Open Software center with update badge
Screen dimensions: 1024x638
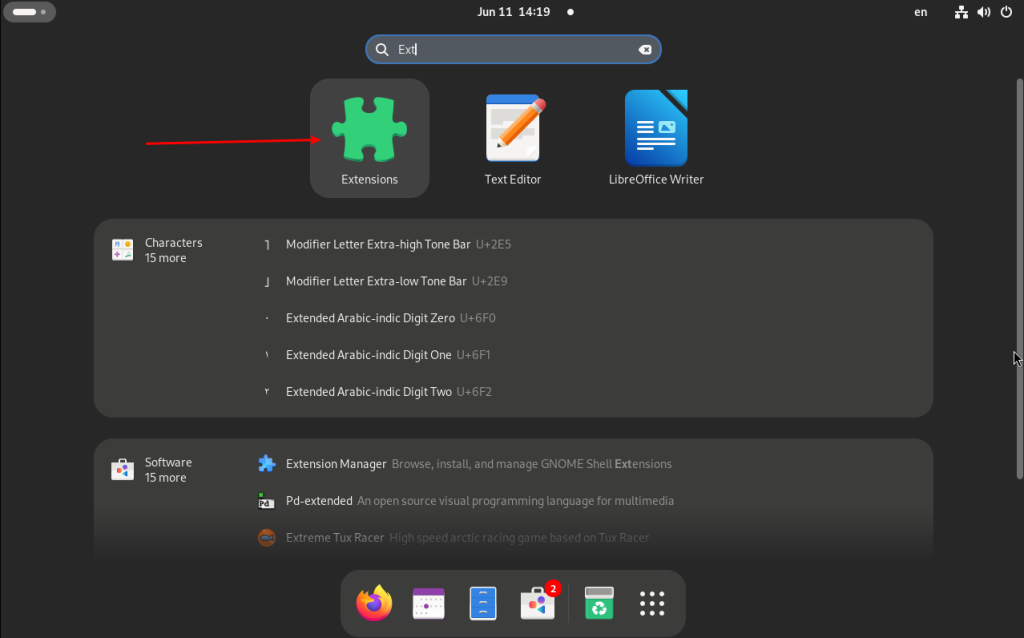[538, 603]
